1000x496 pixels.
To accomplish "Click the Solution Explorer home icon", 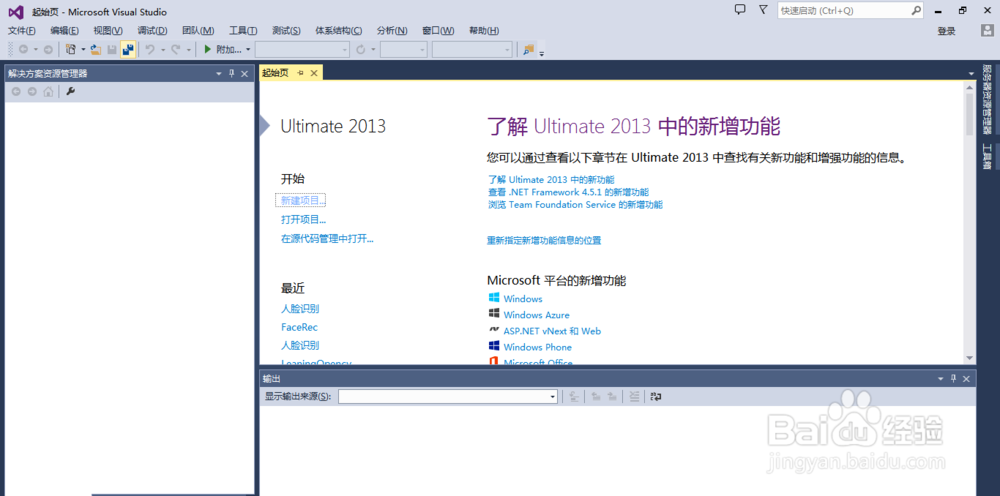I will [x=48, y=92].
